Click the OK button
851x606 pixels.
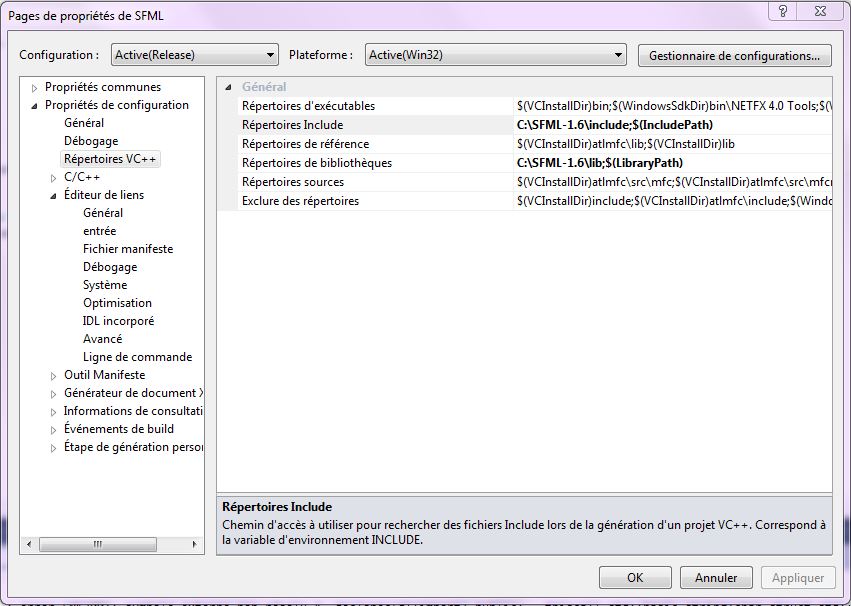coord(635,577)
